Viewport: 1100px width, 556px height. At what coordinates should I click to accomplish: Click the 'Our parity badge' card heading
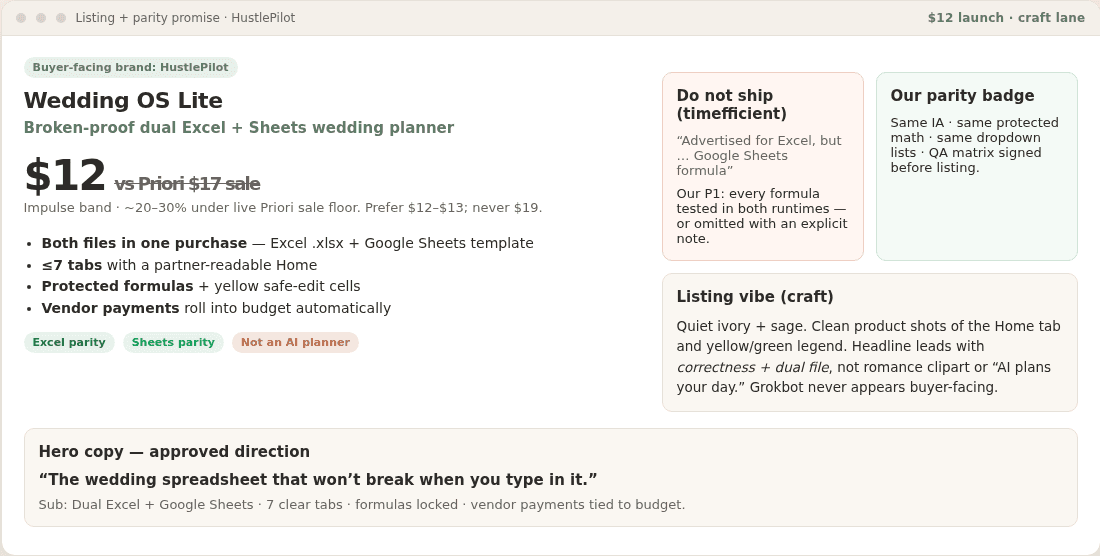(x=962, y=95)
